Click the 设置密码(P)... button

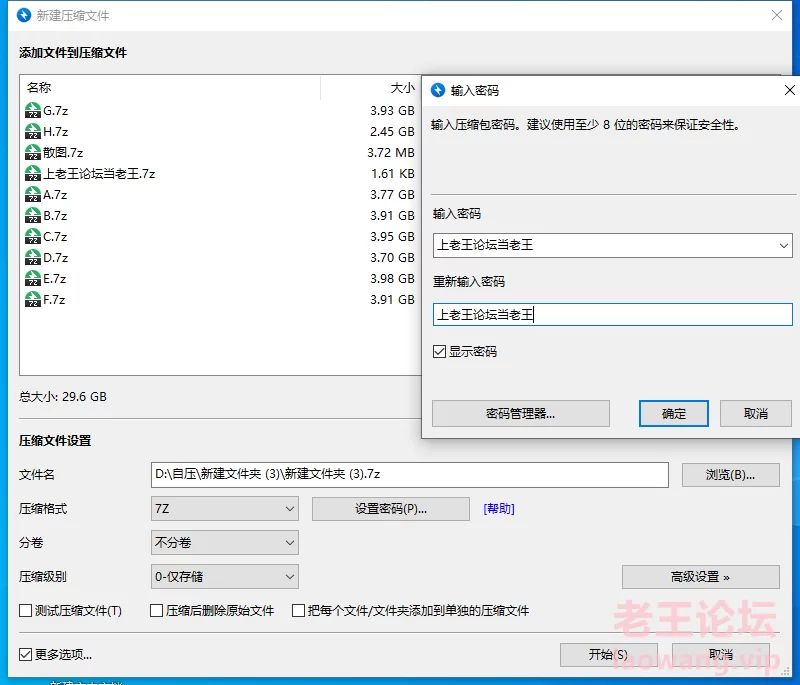pyautogui.click(x=391, y=509)
